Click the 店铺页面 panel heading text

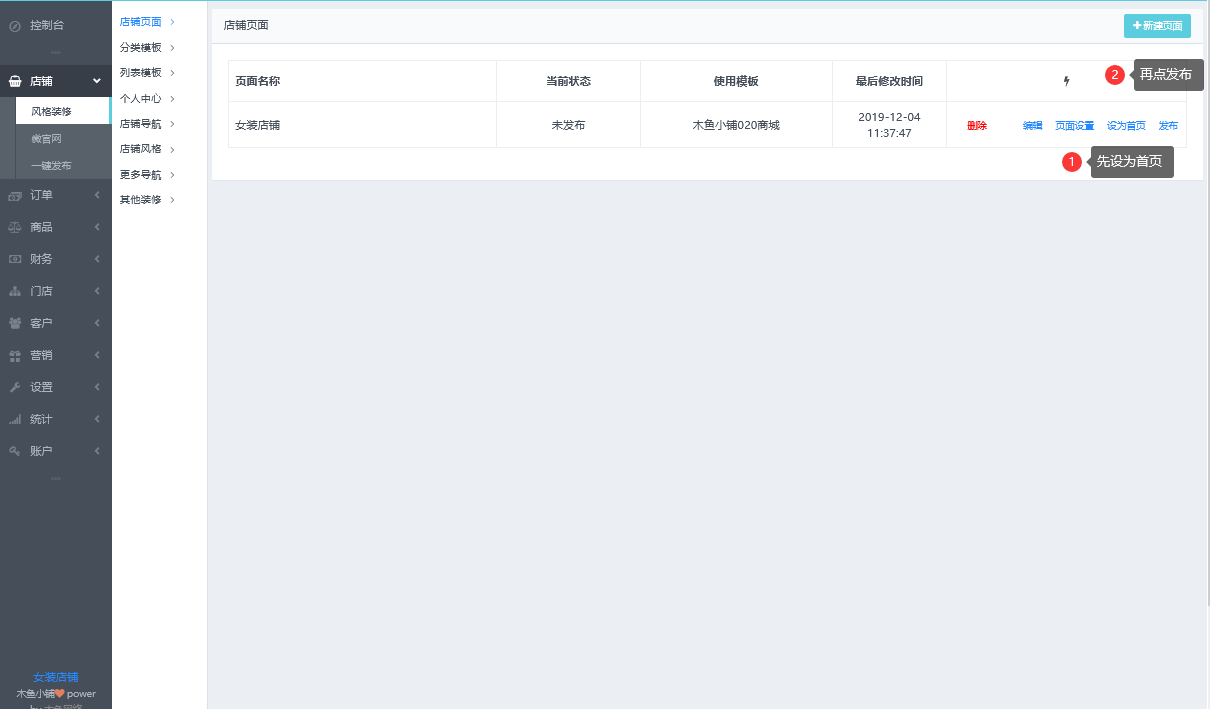(x=246, y=25)
